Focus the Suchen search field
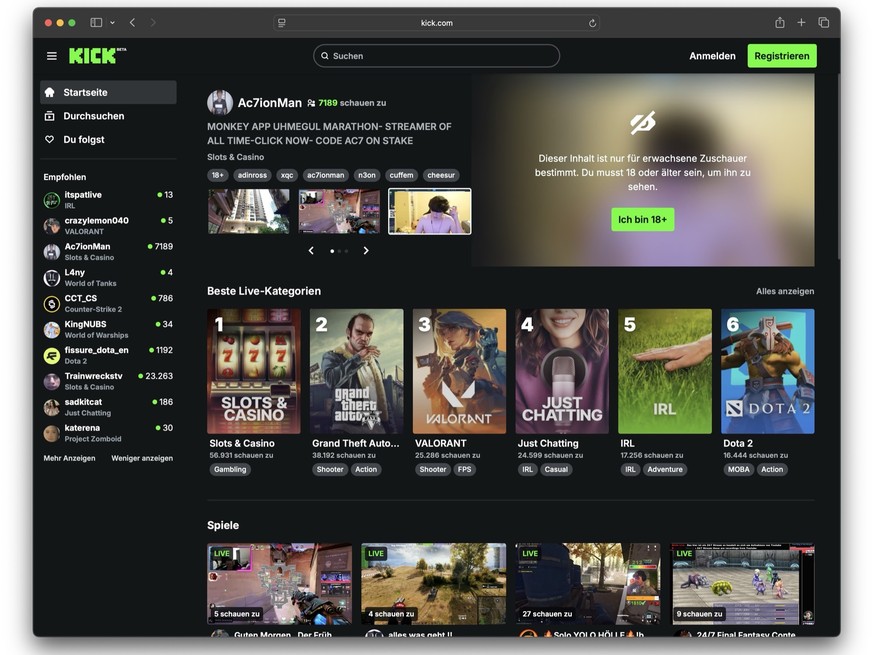 pos(436,56)
